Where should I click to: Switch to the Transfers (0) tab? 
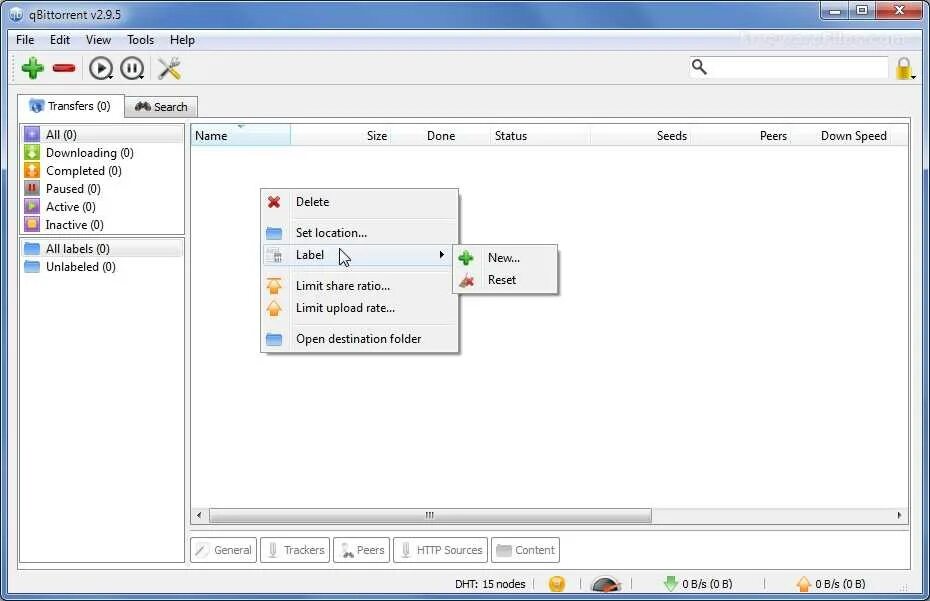click(71, 106)
